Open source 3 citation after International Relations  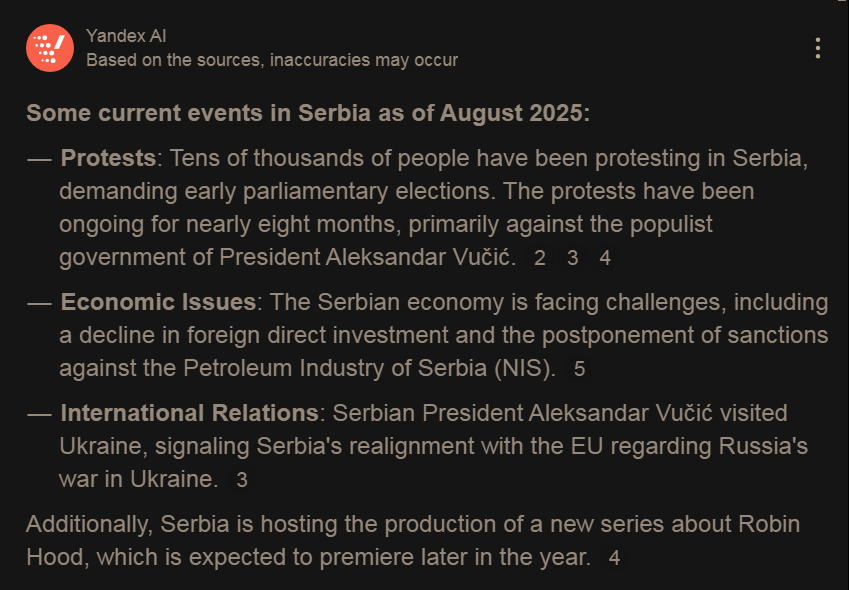[241, 480]
